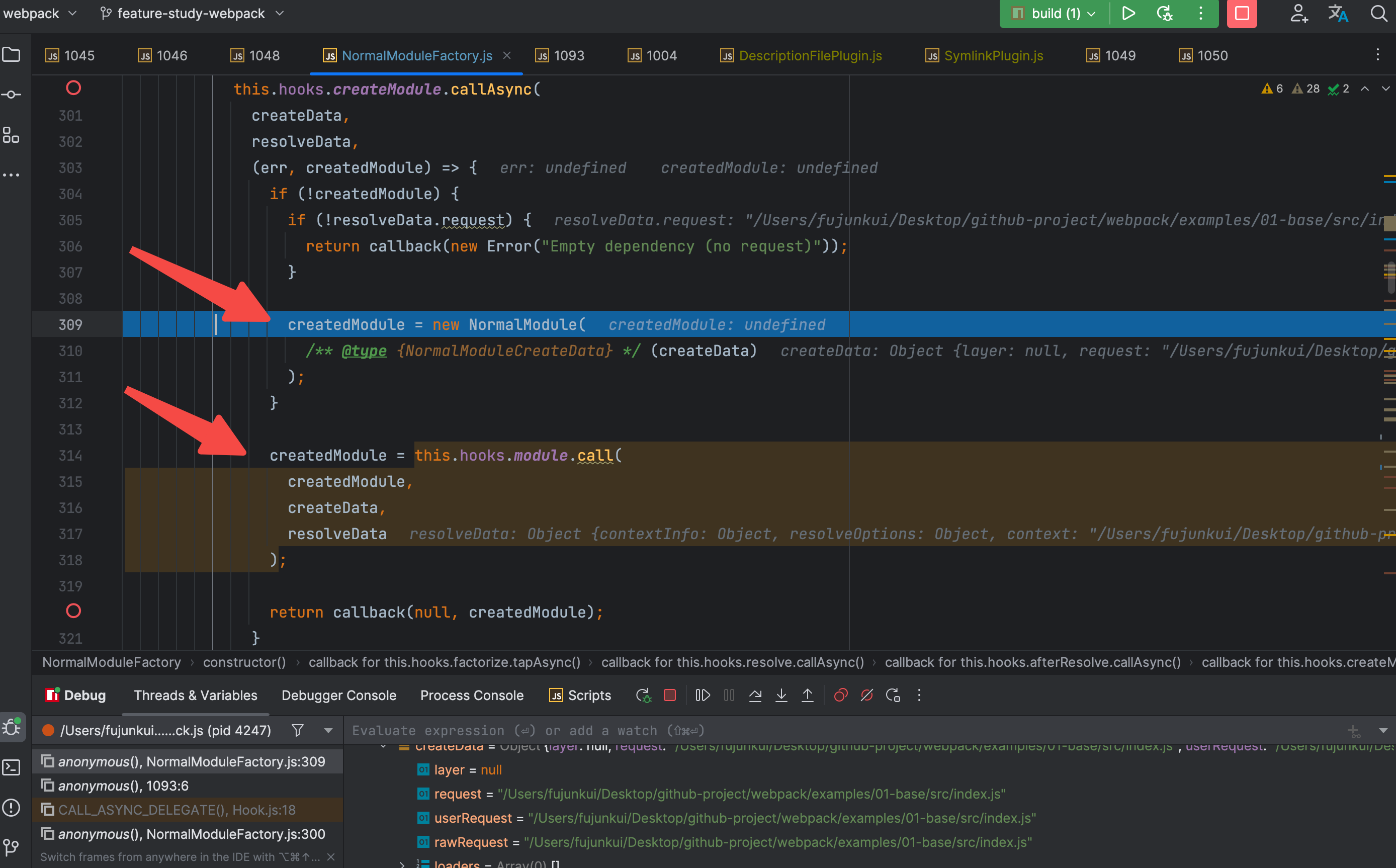Open the Debugger Console tab
Viewport: 1396px width, 868px height.
[338, 695]
